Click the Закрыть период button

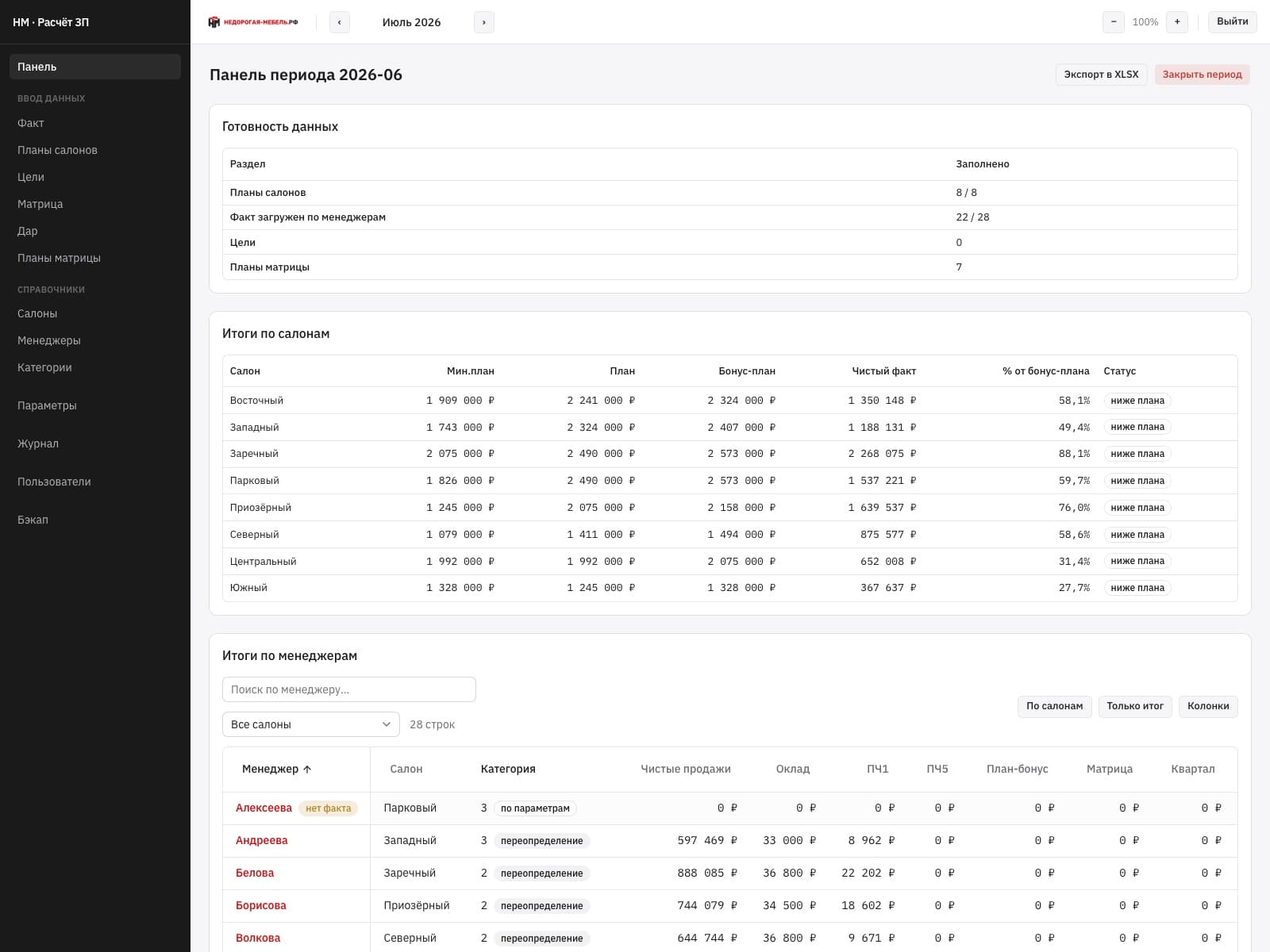1202,75
